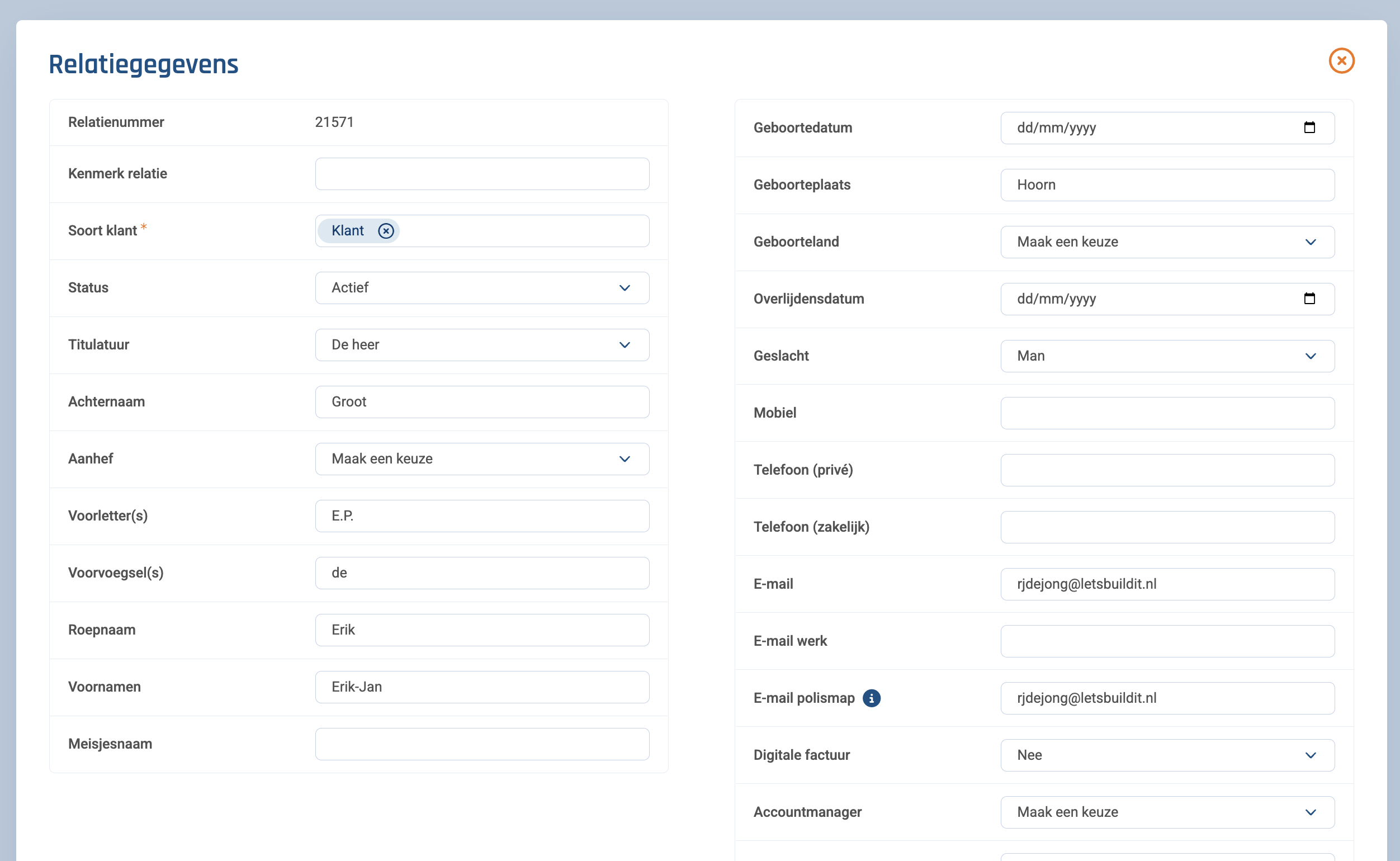
Task: Change the Geslacht dropdown value
Action: point(1166,356)
